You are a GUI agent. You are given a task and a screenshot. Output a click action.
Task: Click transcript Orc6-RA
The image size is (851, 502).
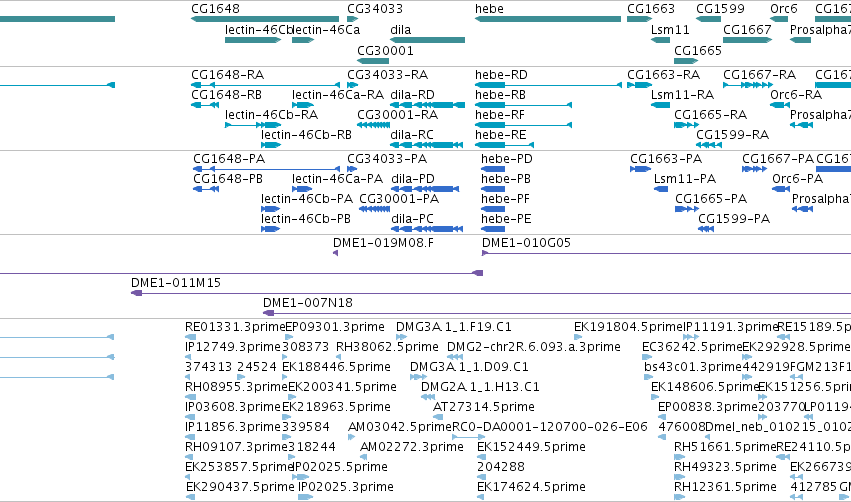(x=796, y=95)
